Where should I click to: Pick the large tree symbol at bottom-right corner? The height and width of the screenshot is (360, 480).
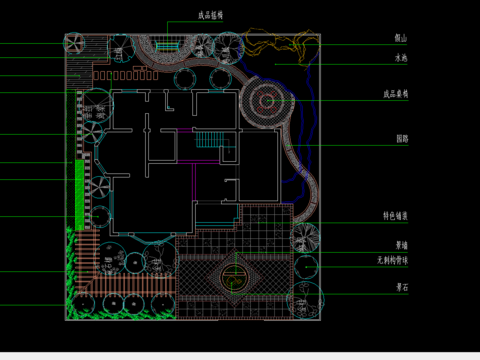305,301
